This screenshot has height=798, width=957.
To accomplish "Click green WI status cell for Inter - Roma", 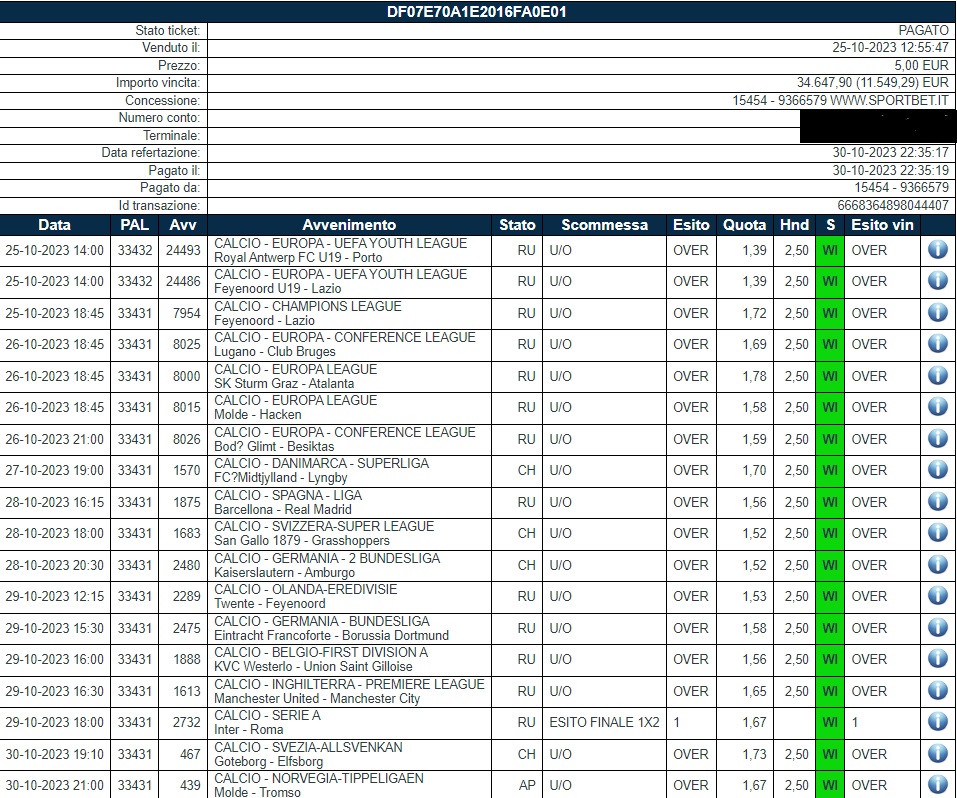I will (x=829, y=722).
